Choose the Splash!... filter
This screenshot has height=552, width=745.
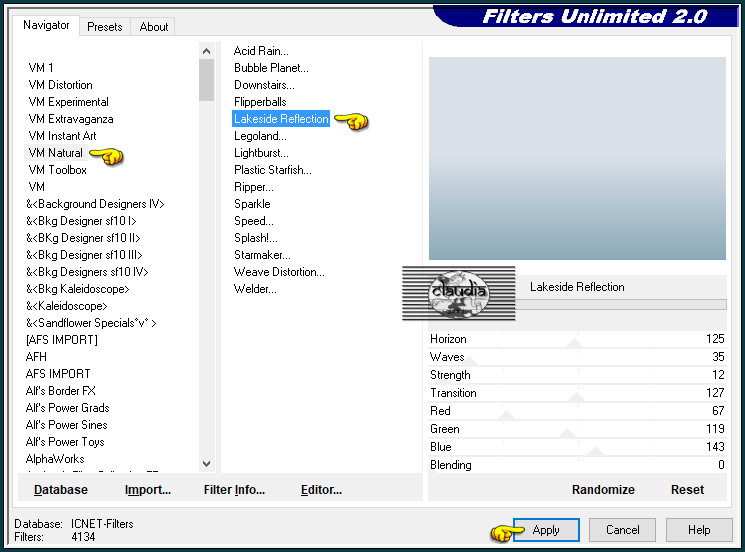(256, 238)
